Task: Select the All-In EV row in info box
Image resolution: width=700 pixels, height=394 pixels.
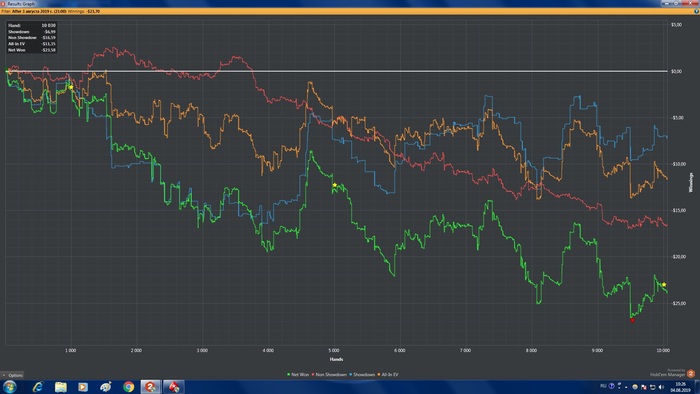Action: pos(32,44)
